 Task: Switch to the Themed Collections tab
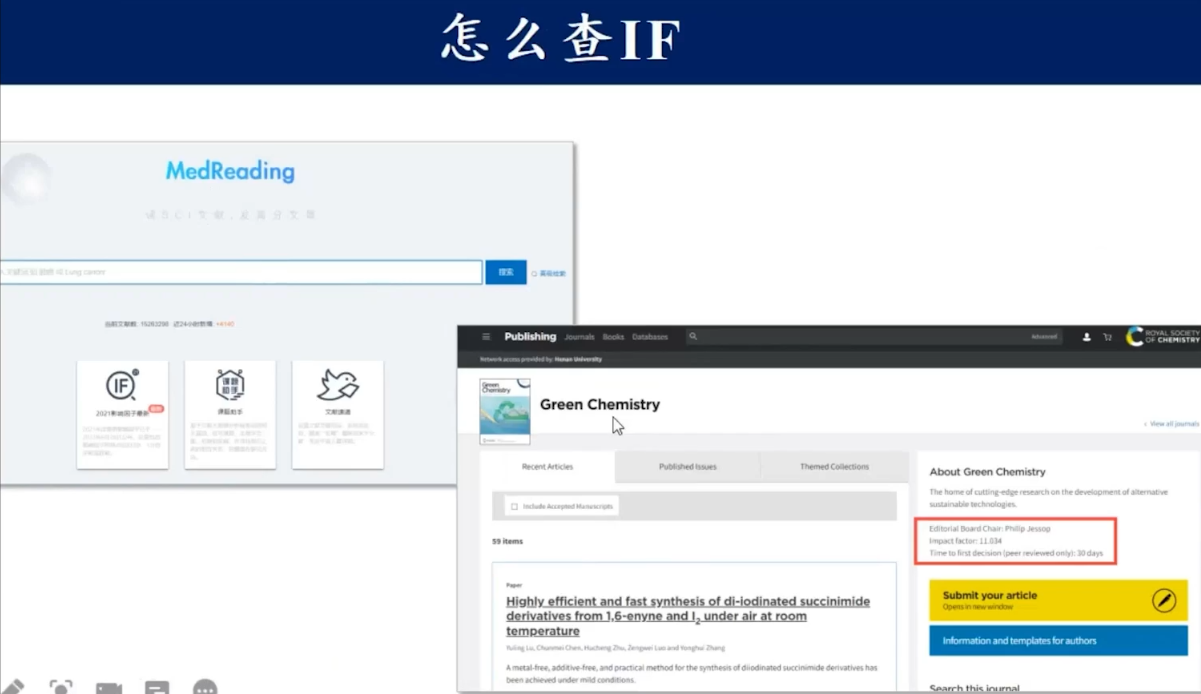(834, 467)
